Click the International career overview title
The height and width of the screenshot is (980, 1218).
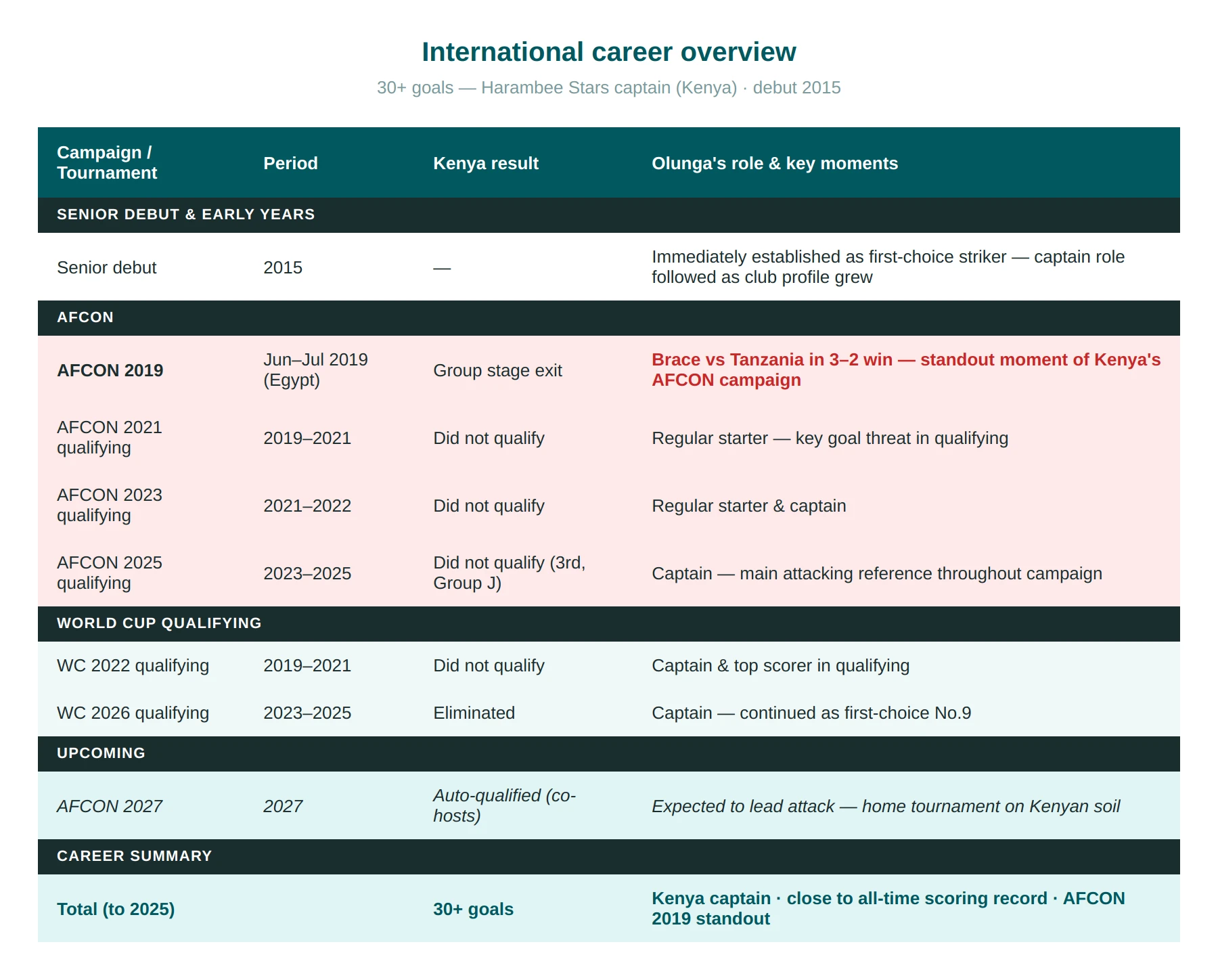coord(608,52)
